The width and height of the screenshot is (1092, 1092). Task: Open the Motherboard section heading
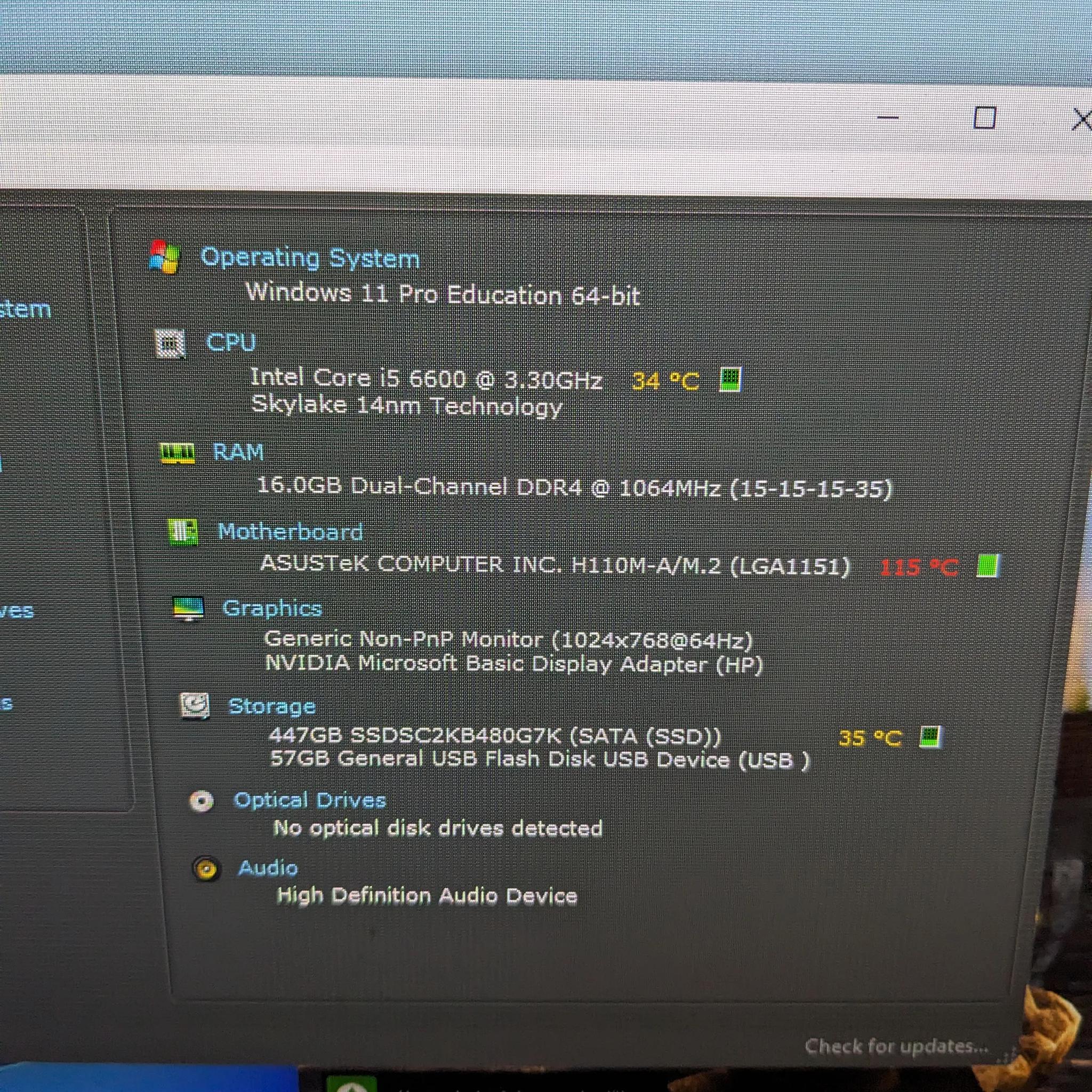pyautogui.click(x=291, y=532)
